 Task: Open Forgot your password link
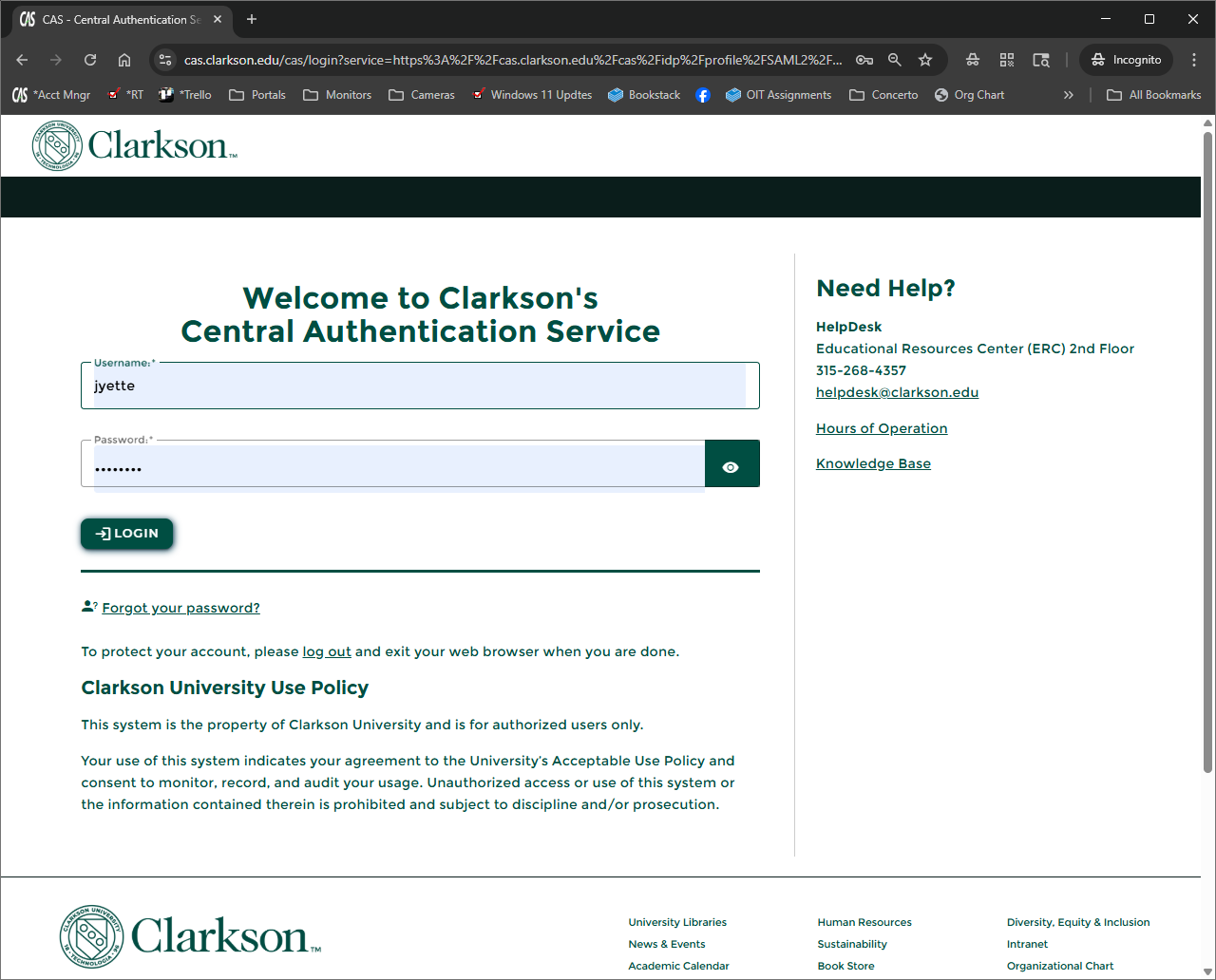pos(180,608)
